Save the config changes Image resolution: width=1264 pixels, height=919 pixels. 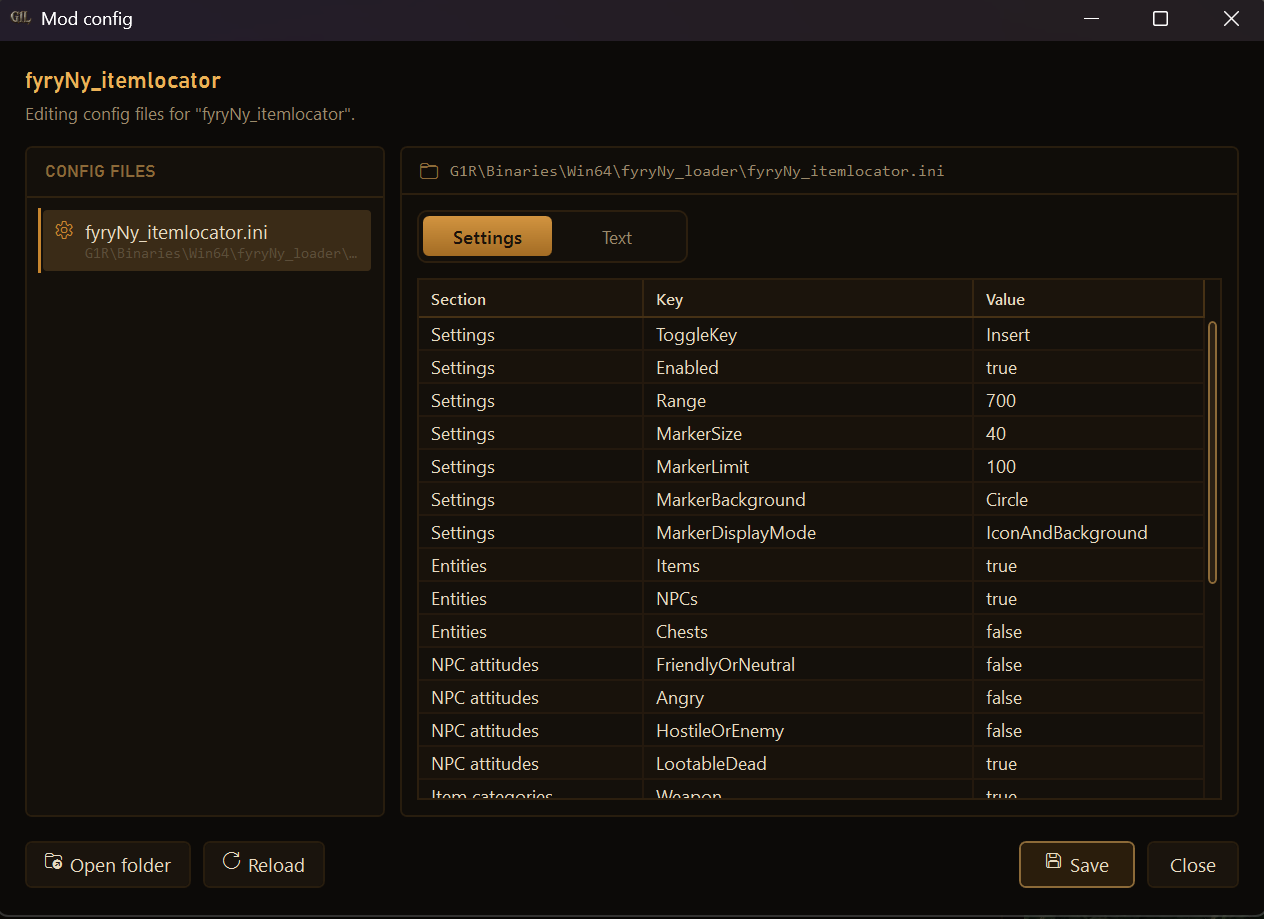point(1077,865)
